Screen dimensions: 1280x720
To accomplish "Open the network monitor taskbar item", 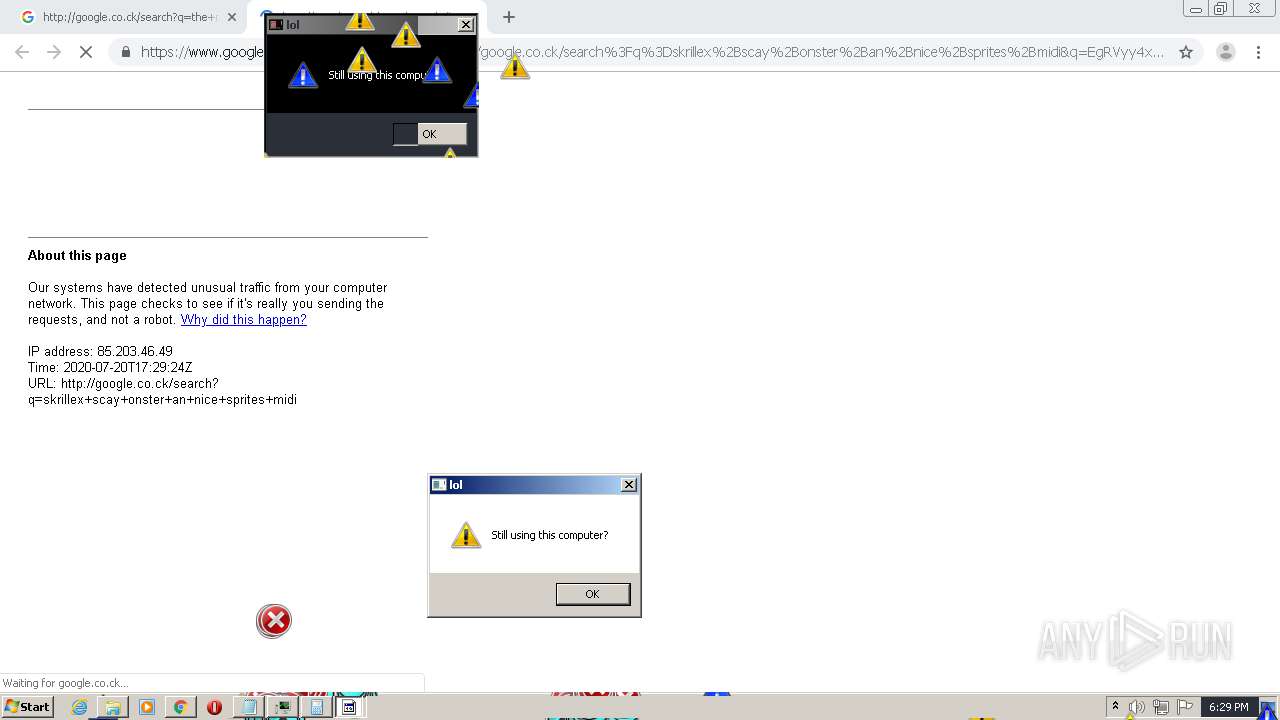I will [283, 707].
